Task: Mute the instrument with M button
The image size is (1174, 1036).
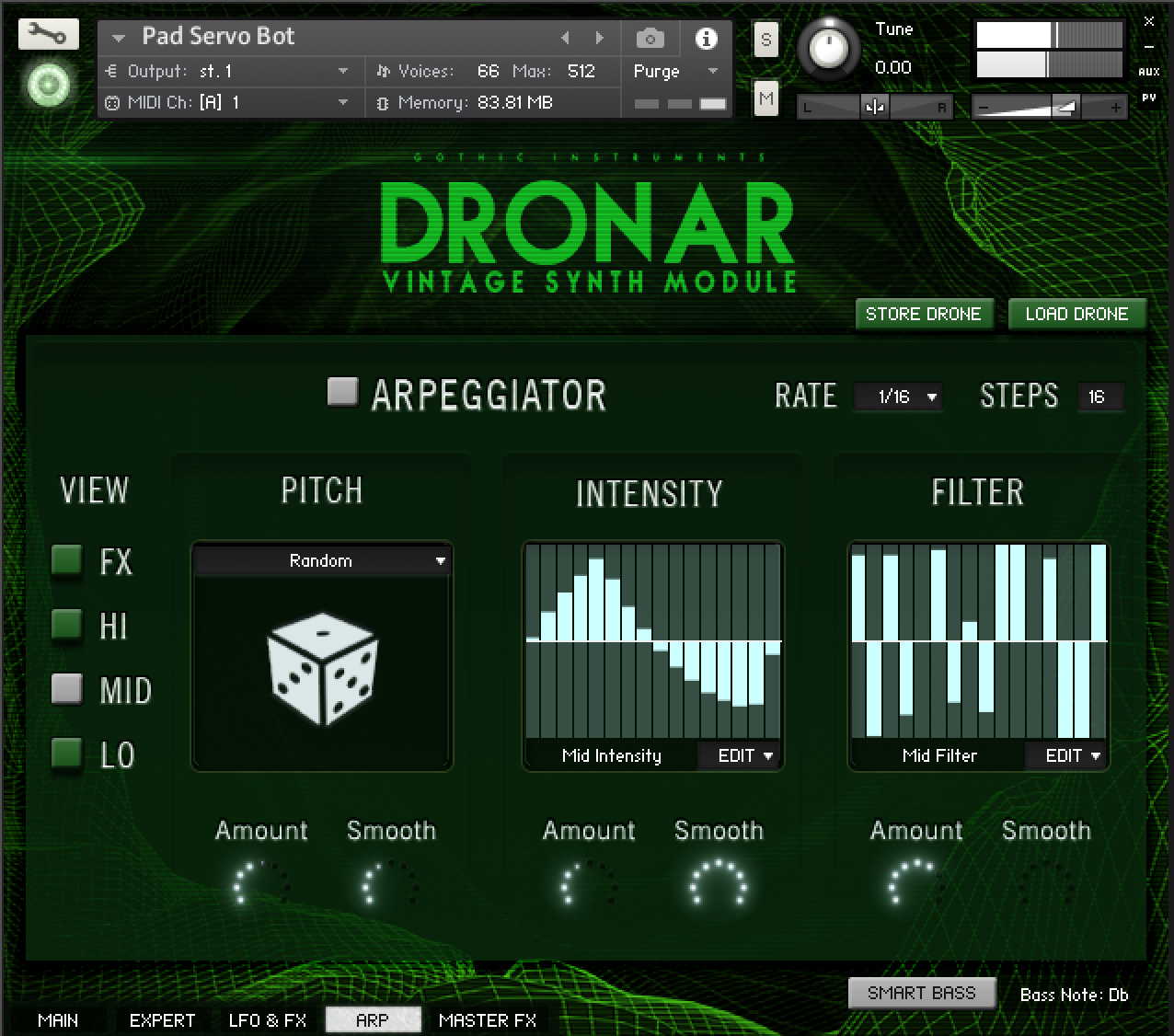Action: [x=765, y=98]
